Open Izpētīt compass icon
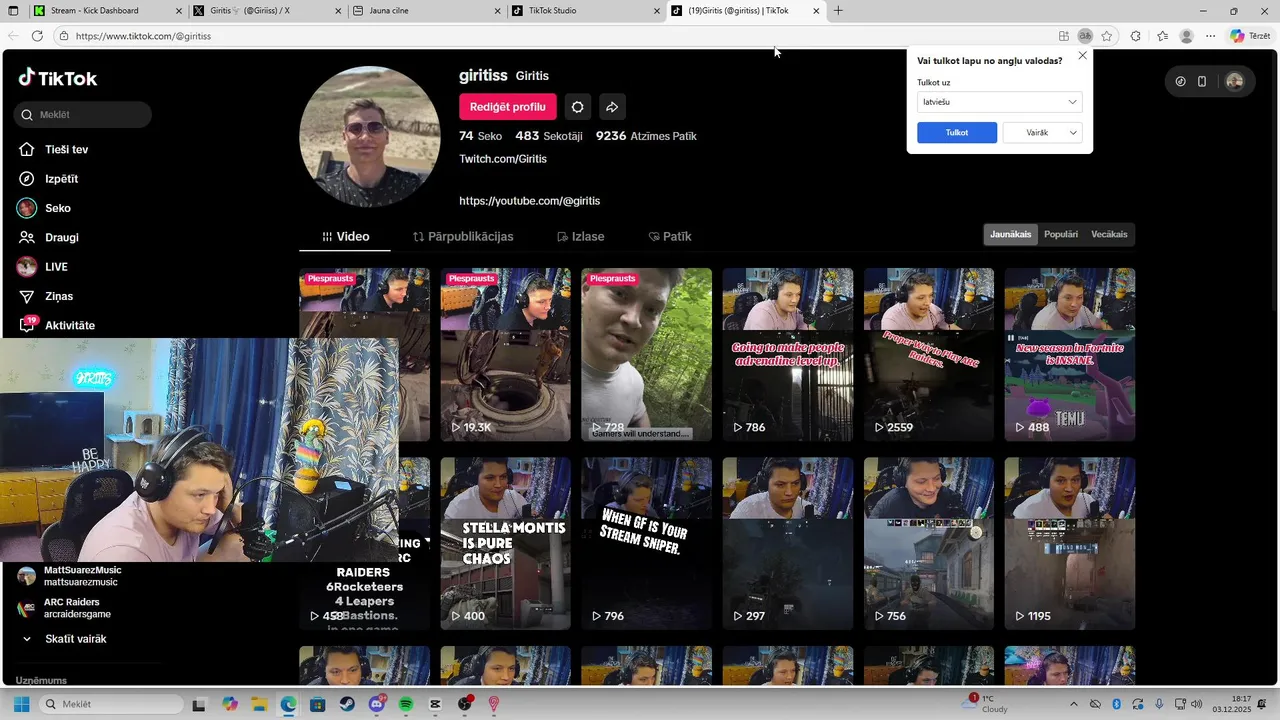Viewport: 1280px width, 720px height. tap(27, 179)
